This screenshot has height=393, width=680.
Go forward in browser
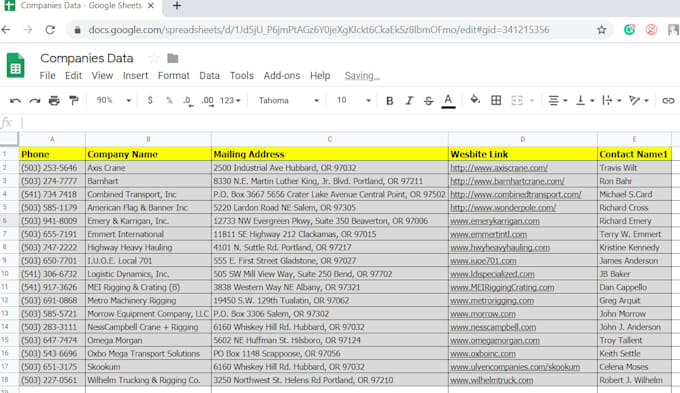pyautogui.click(x=28, y=29)
